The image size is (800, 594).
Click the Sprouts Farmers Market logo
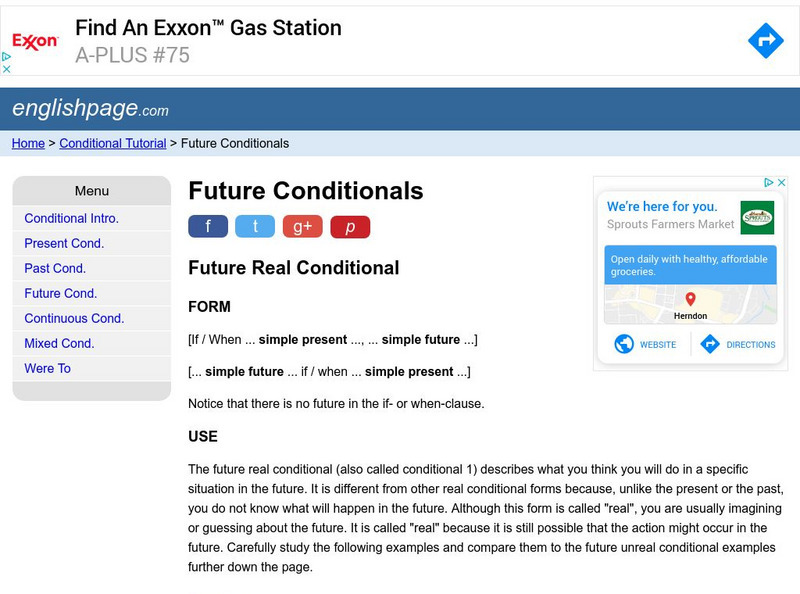coord(757,216)
